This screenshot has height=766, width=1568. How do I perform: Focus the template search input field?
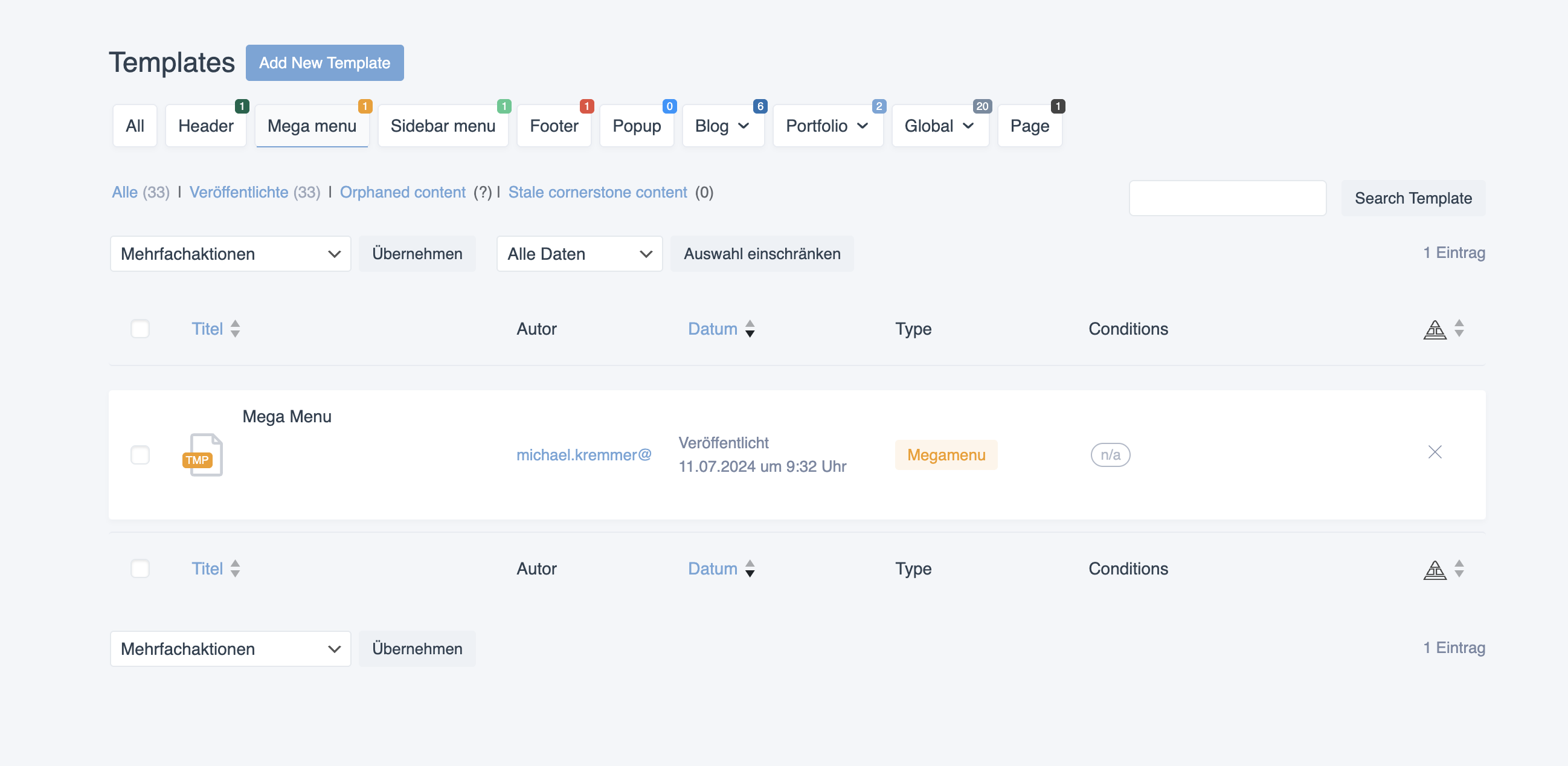coord(1227,198)
